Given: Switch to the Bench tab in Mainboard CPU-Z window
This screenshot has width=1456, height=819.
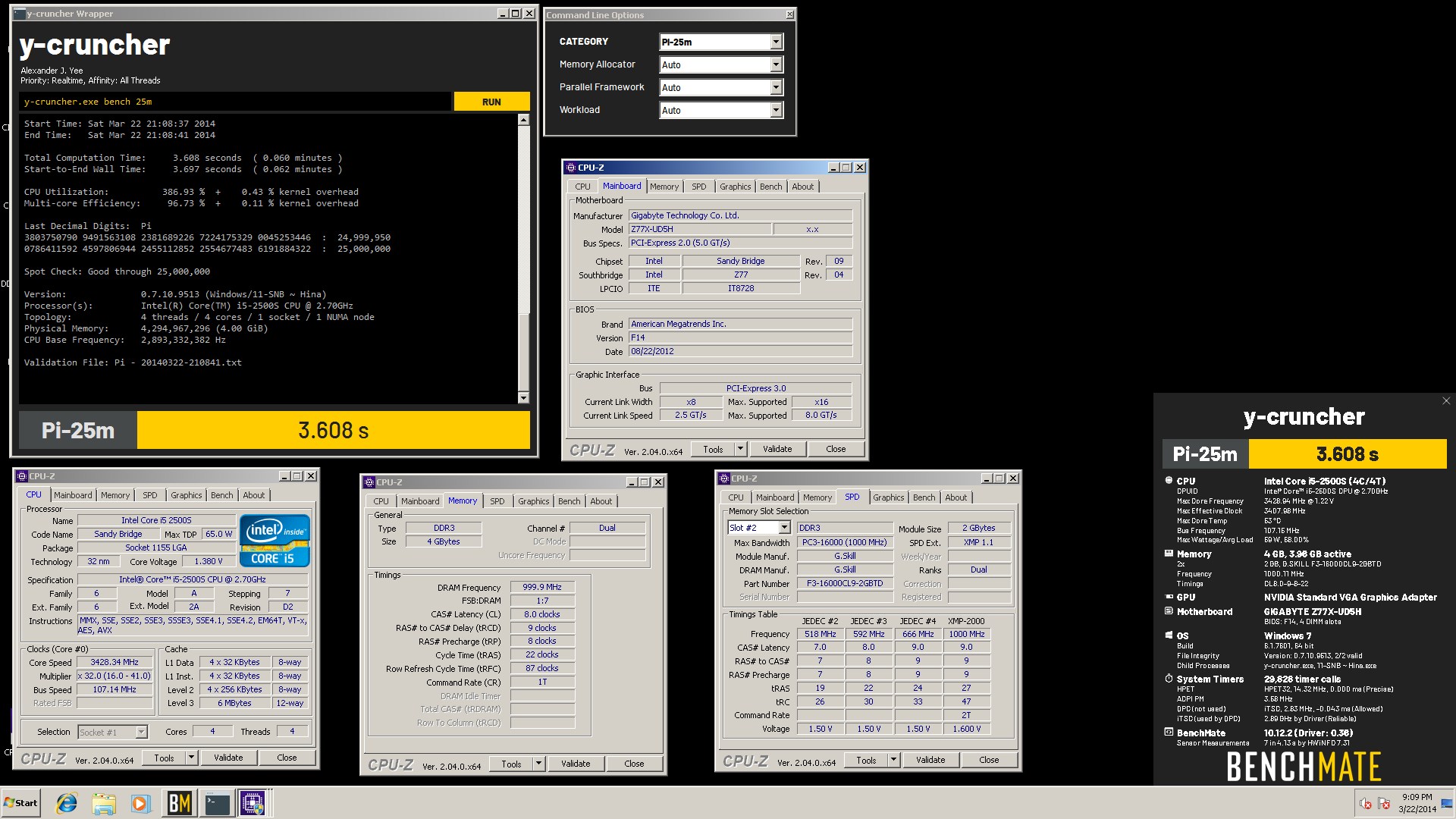Looking at the screenshot, I should pos(770,187).
